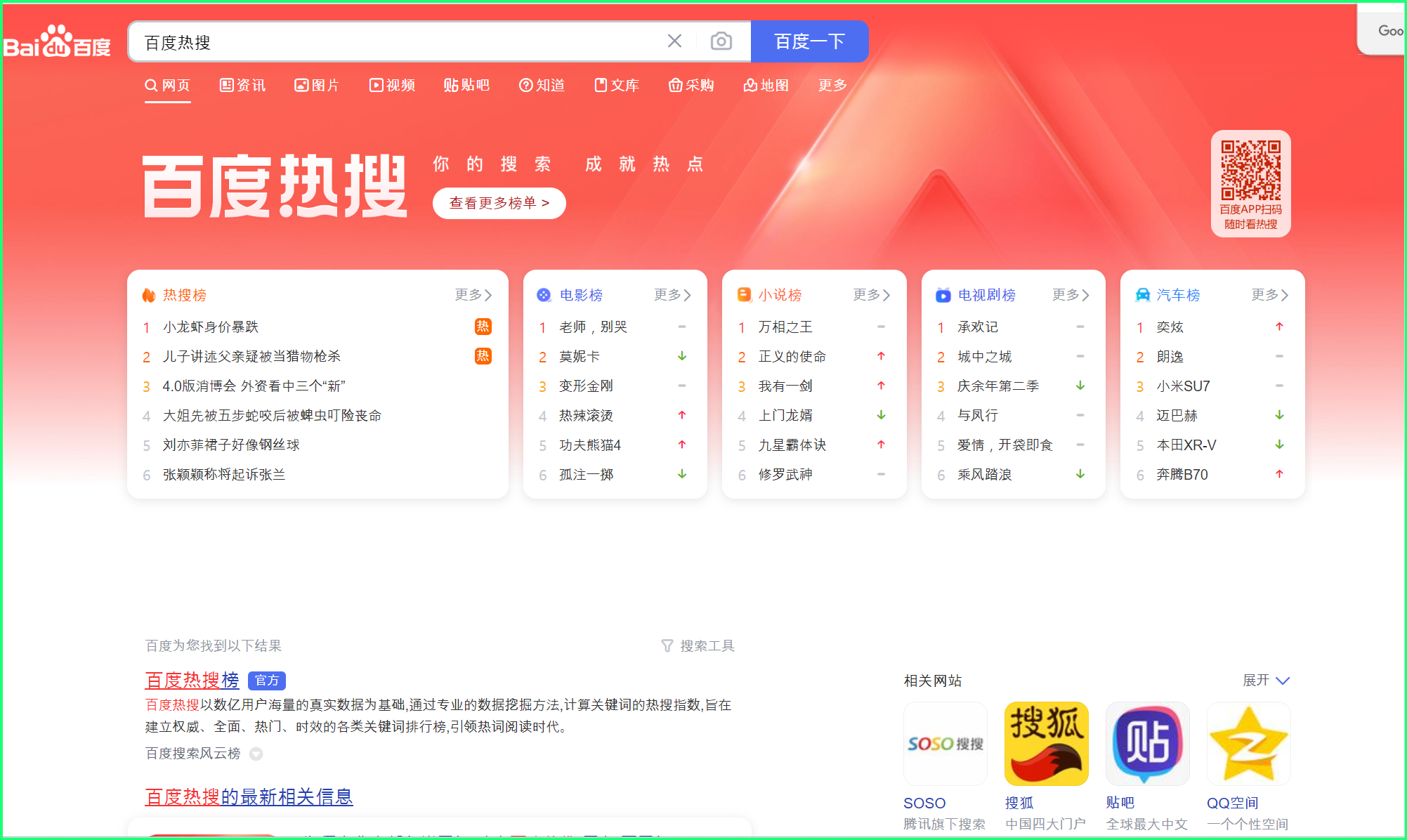Click the 百度一下 search button
1407x840 pixels.
coord(809,41)
